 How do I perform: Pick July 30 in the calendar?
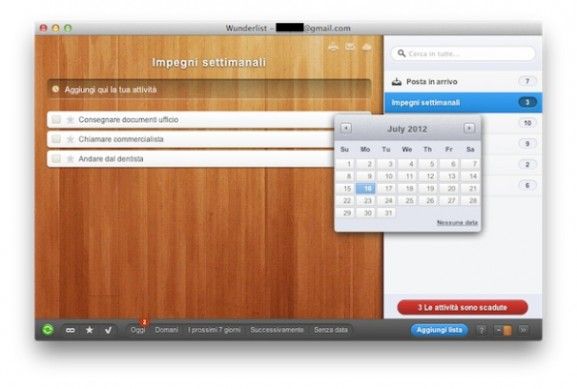tap(366, 213)
